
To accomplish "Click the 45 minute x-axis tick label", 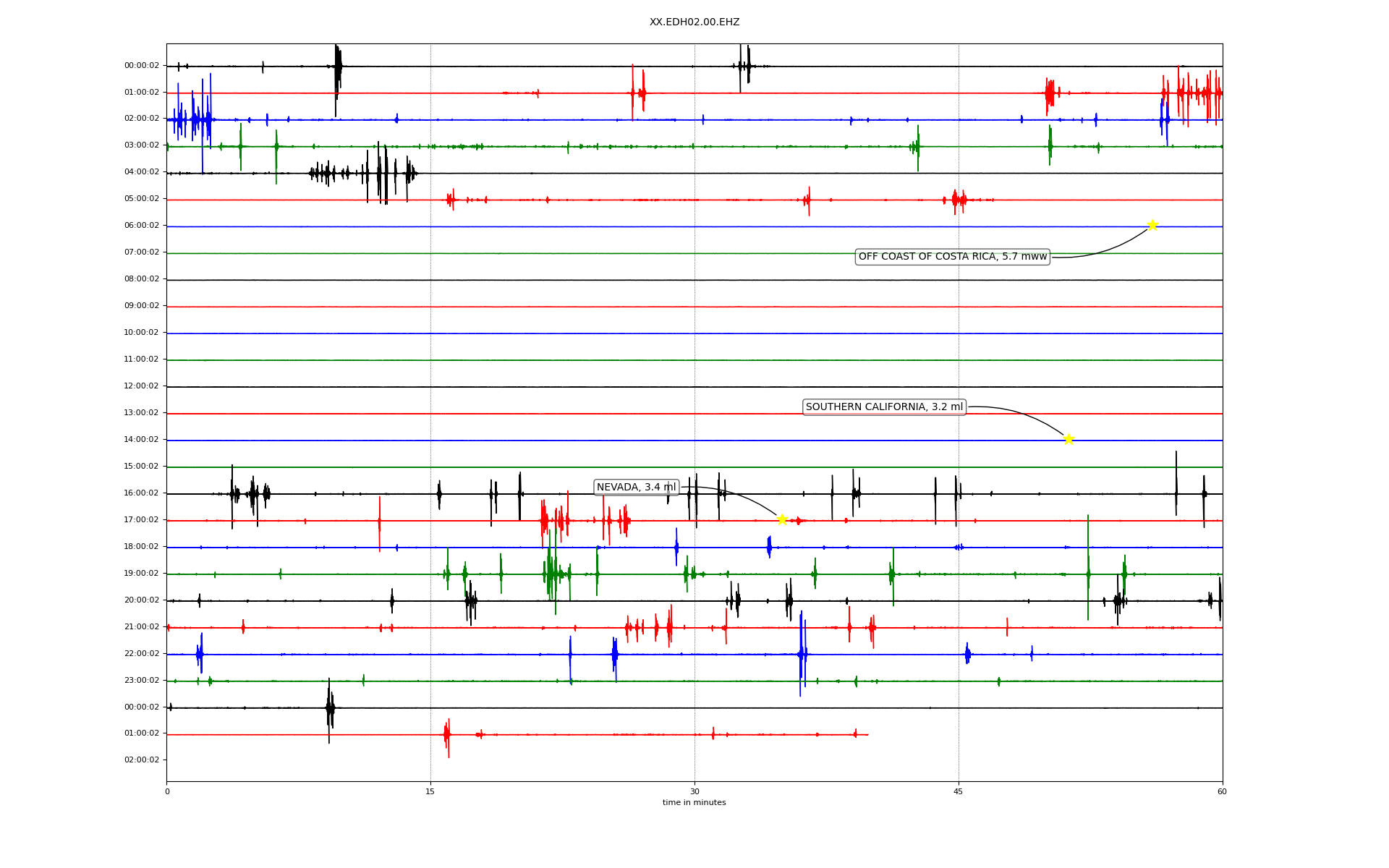I will (958, 792).
